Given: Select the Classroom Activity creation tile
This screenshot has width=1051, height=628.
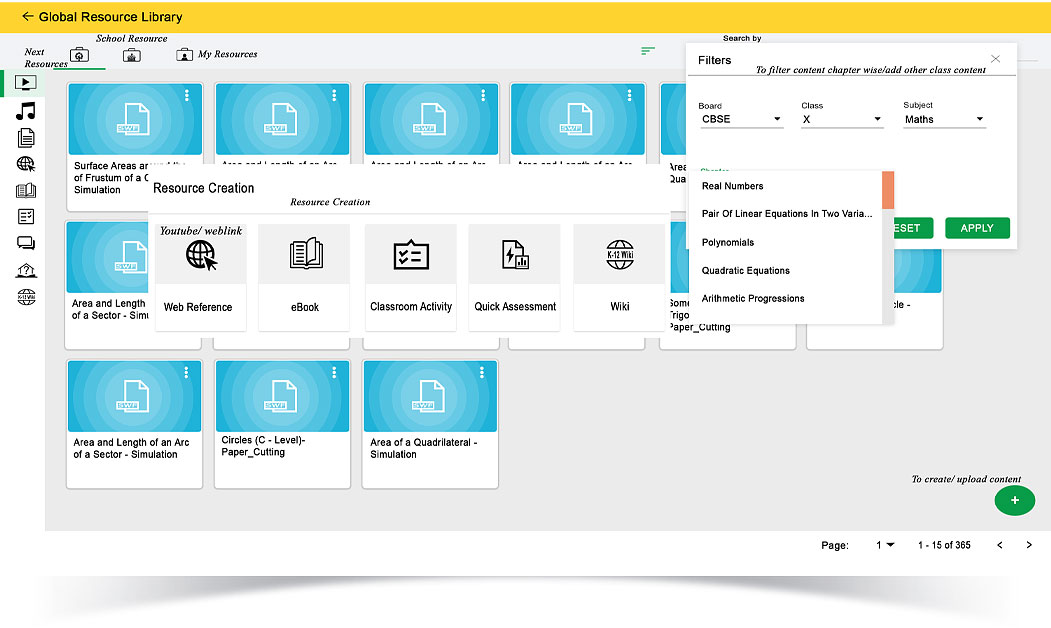Looking at the screenshot, I should pyautogui.click(x=410, y=277).
